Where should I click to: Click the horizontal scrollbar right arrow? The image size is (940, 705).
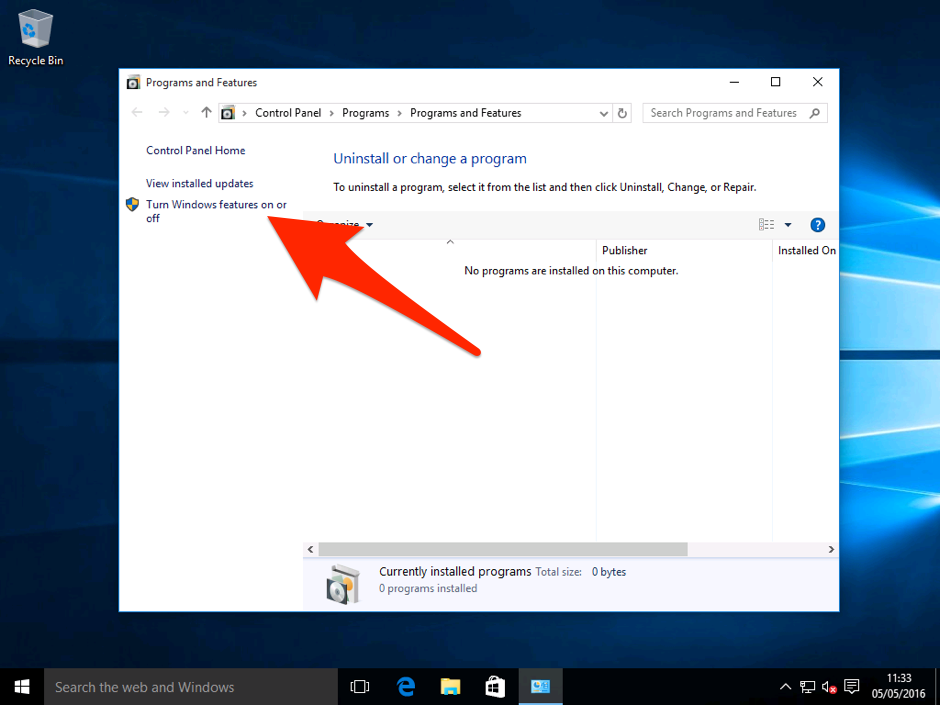click(831, 549)
